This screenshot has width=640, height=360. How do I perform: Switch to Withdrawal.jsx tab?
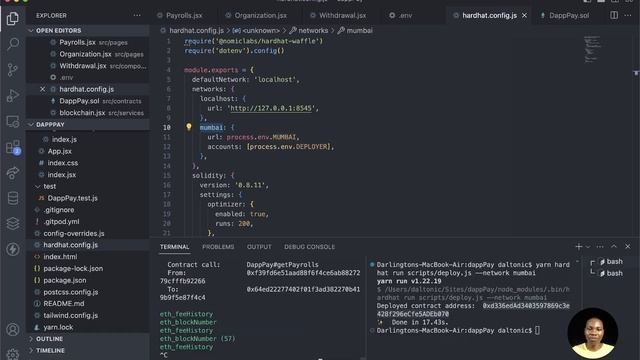342,16
